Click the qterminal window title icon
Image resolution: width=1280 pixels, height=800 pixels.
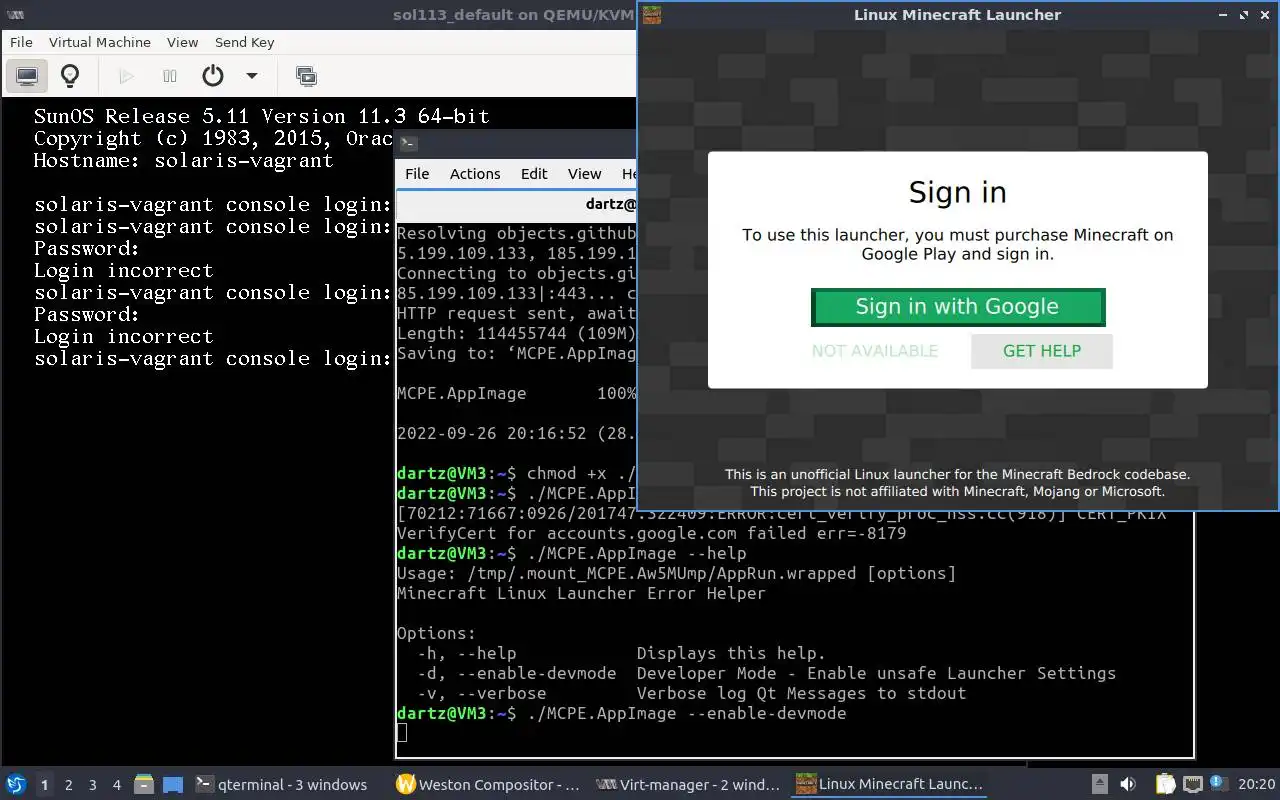click(407, 143)
